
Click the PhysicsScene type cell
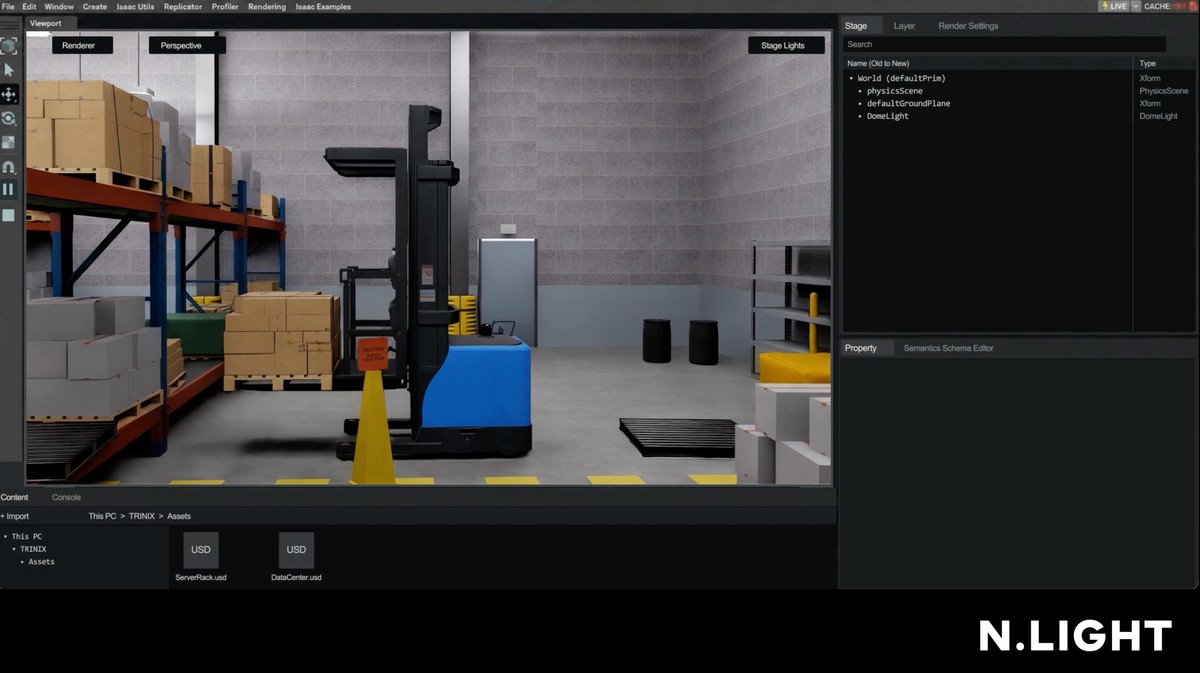[x=1164, y=91]
